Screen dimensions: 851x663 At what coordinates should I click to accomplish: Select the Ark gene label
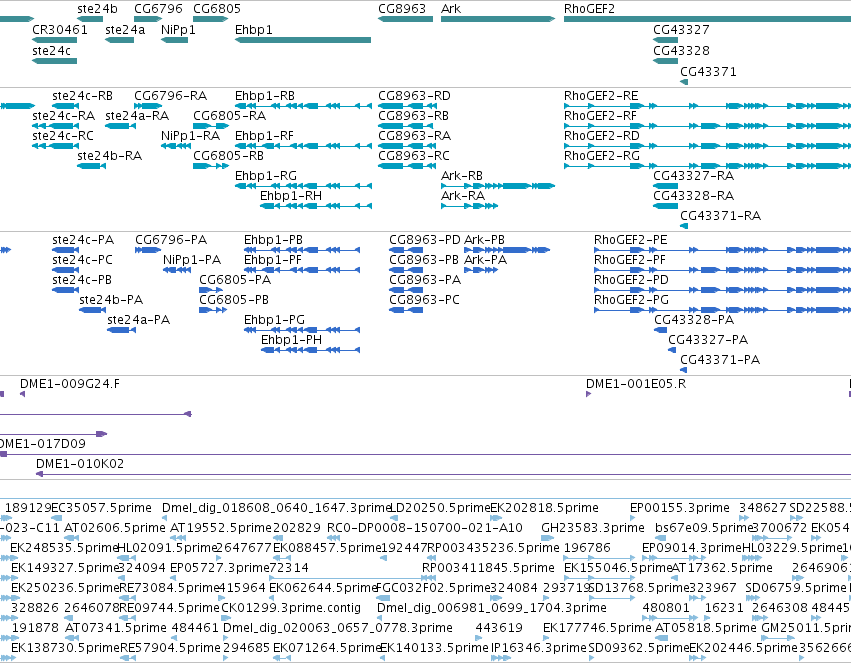pyautogui.click(x=451, y=9)
